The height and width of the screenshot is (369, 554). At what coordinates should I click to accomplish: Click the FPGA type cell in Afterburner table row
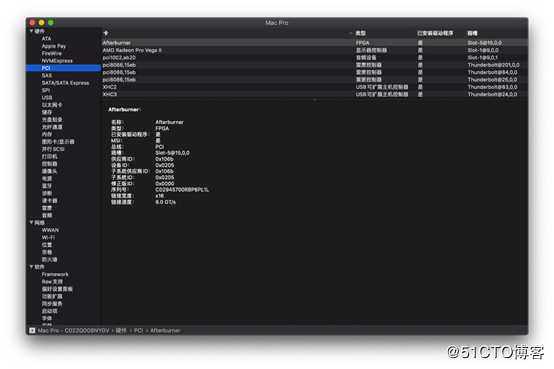(363, 43)
